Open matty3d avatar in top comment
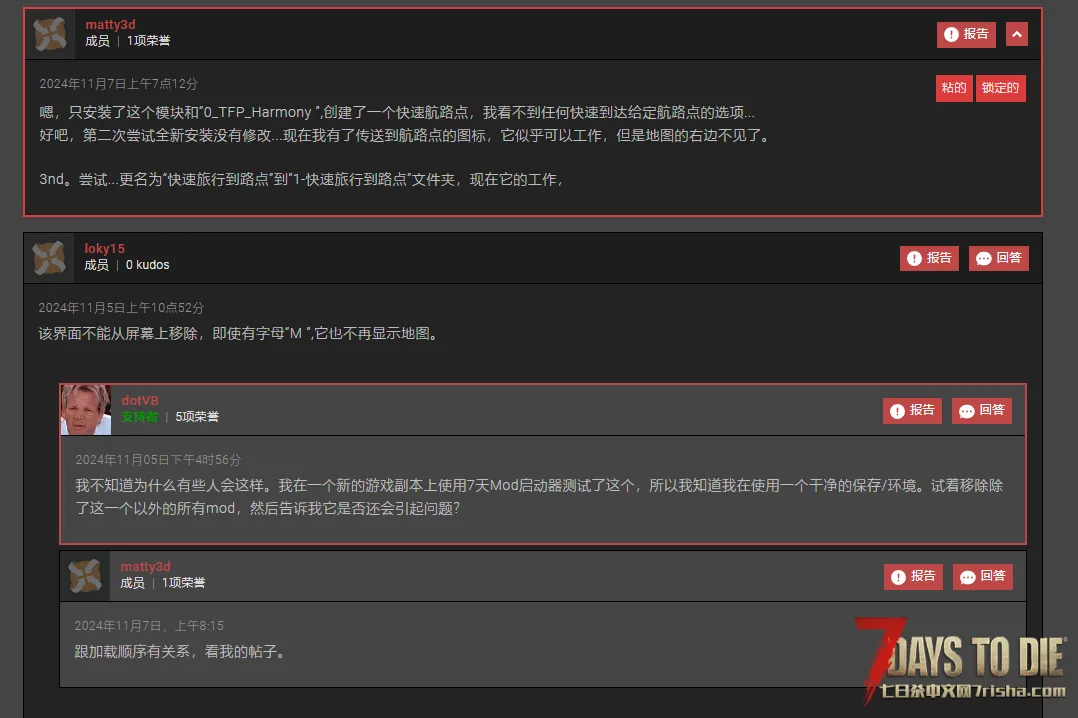This screenshot has height=718, width=1078. pos(50,34)
